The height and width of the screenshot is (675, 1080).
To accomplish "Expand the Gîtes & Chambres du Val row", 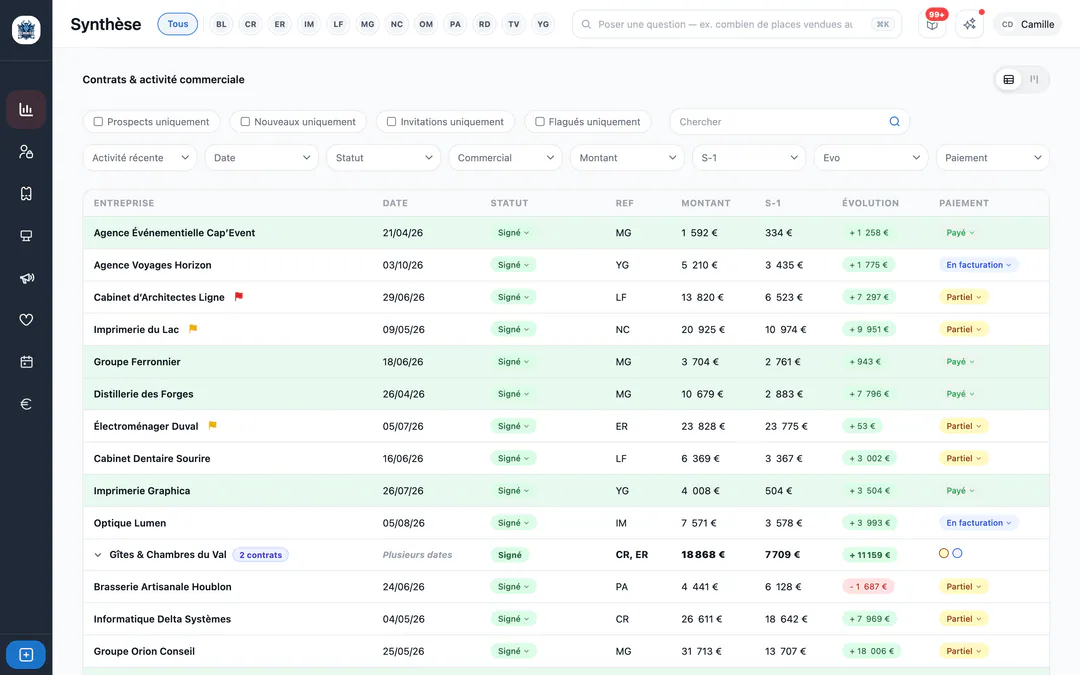I will pos(98,554).
